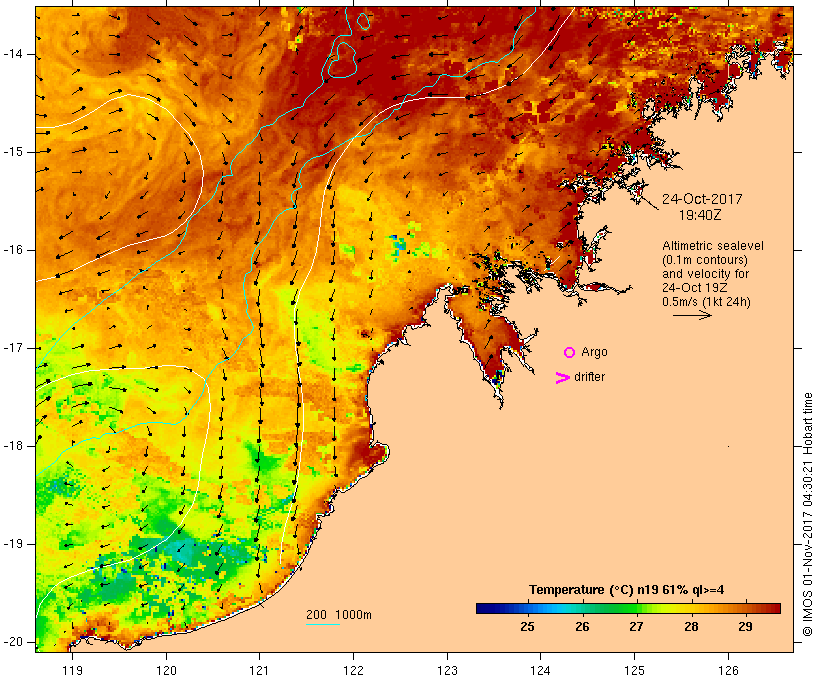Click the temperature color bar legend
This screenshot has height=680, width=820.
pos(628,608)
